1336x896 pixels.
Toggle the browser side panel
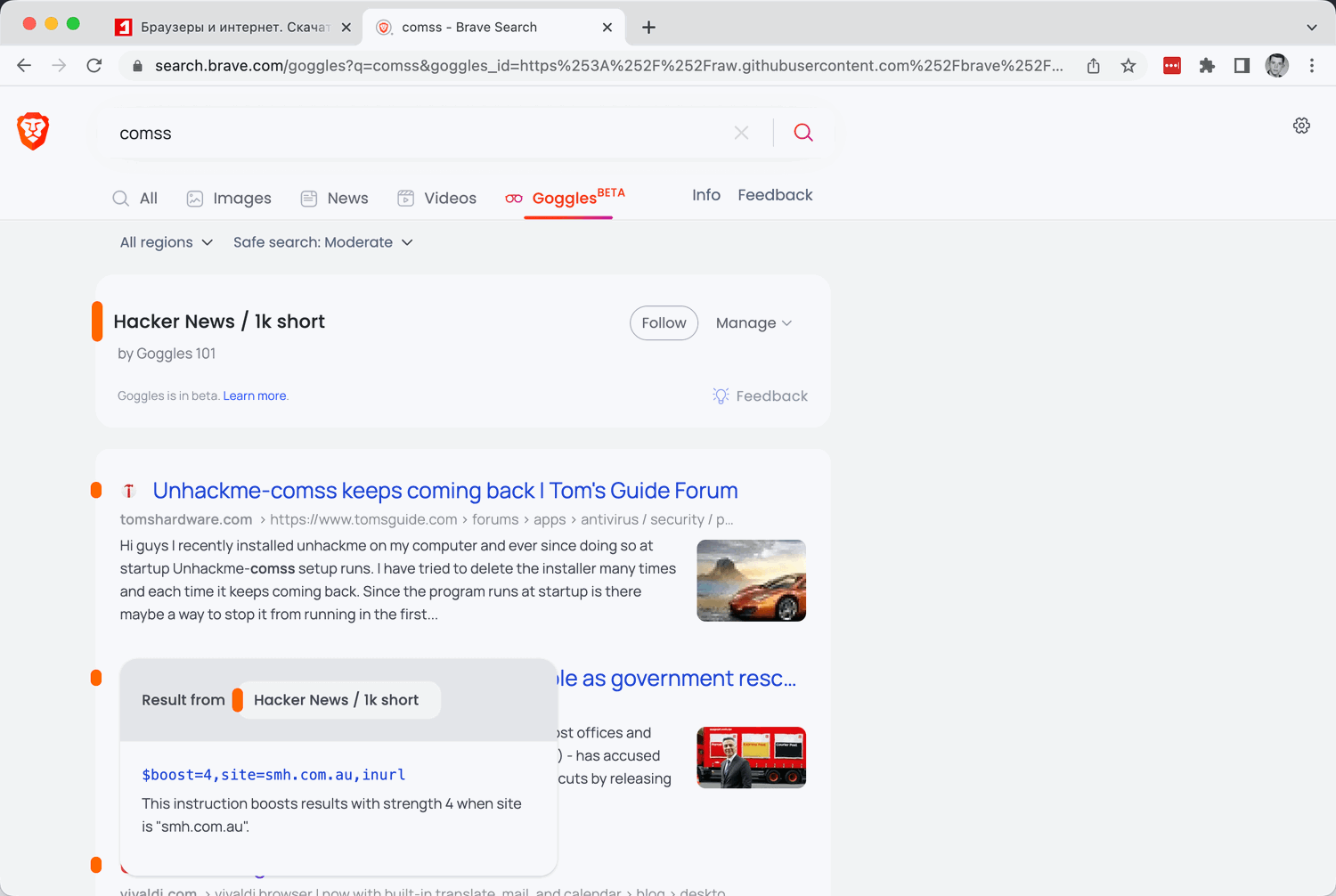tap(1242, 65)
